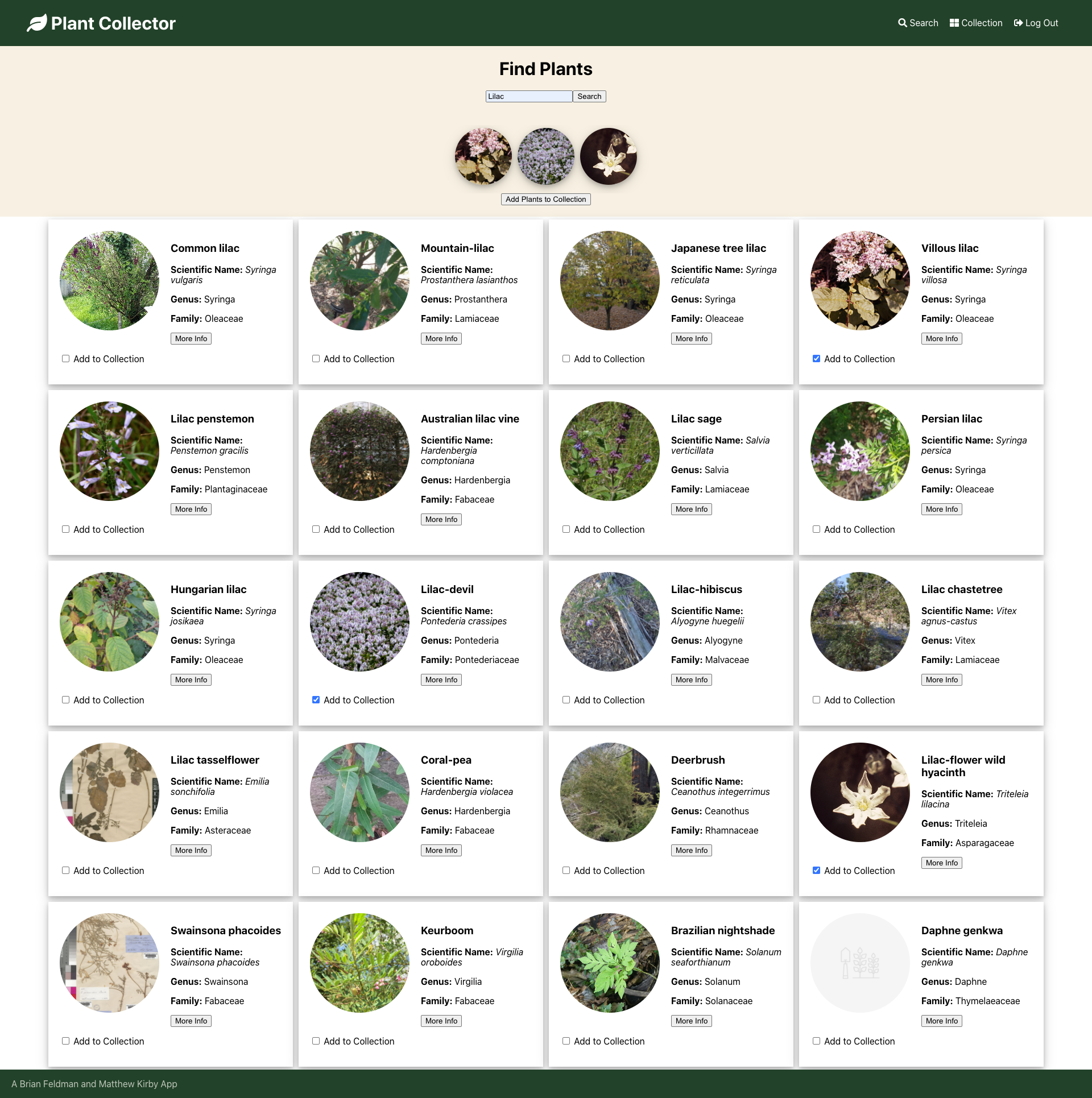Screen dimensions: 1092x1098
Task: Focus the Lilac search text field
Action: click(x=528, y=97)
